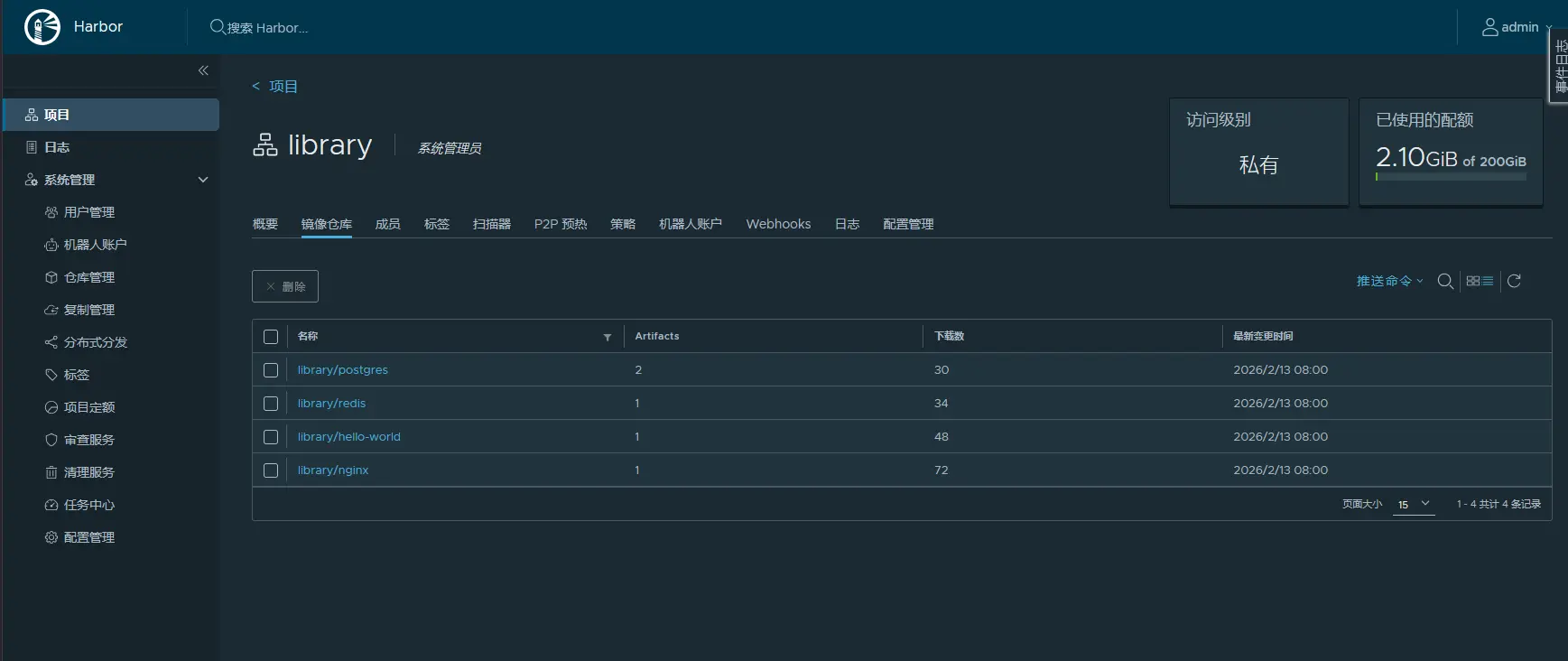Click the 私有 access level value
This screenshot has width=1568, height=661.
pos(1258,165)
